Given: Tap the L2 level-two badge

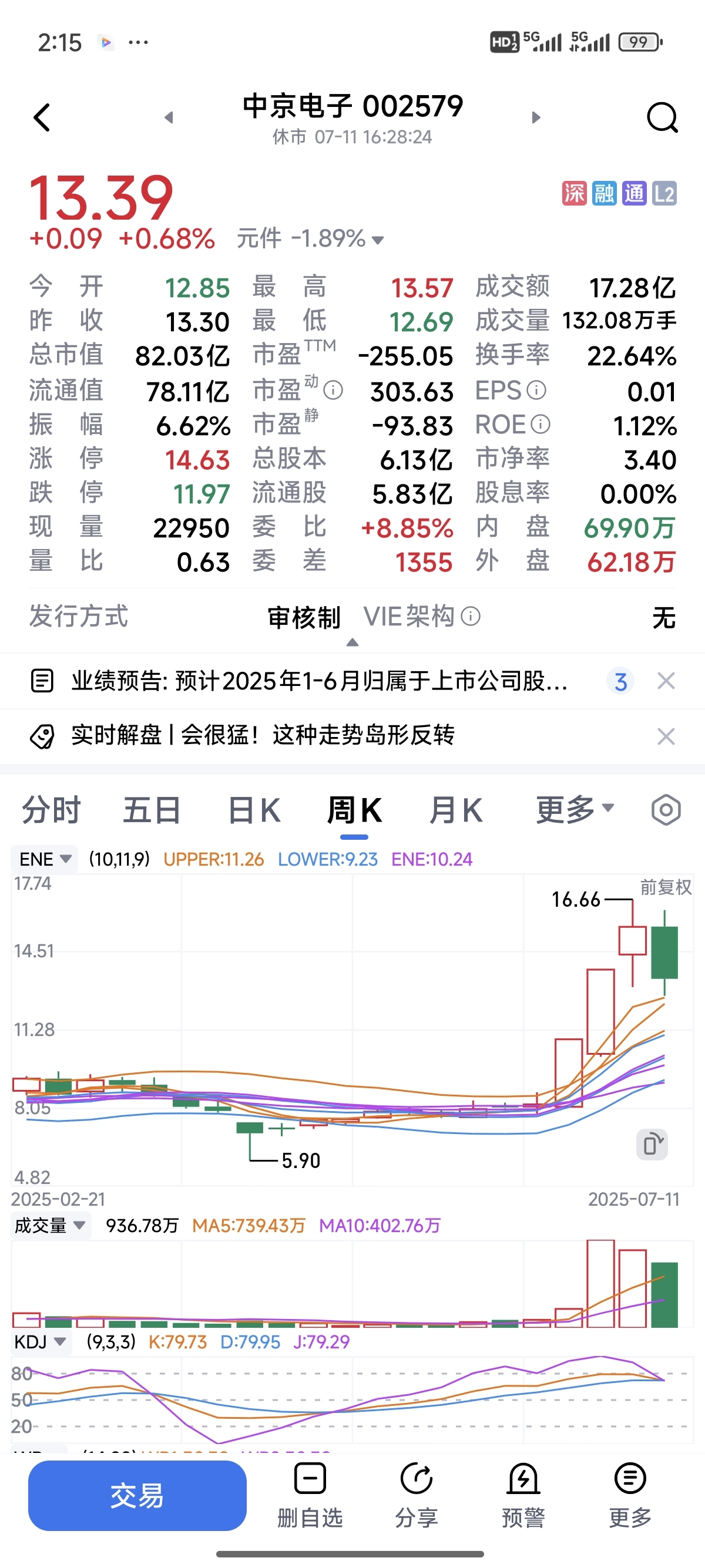Looking at the screenshot, I should pos(664,194).
